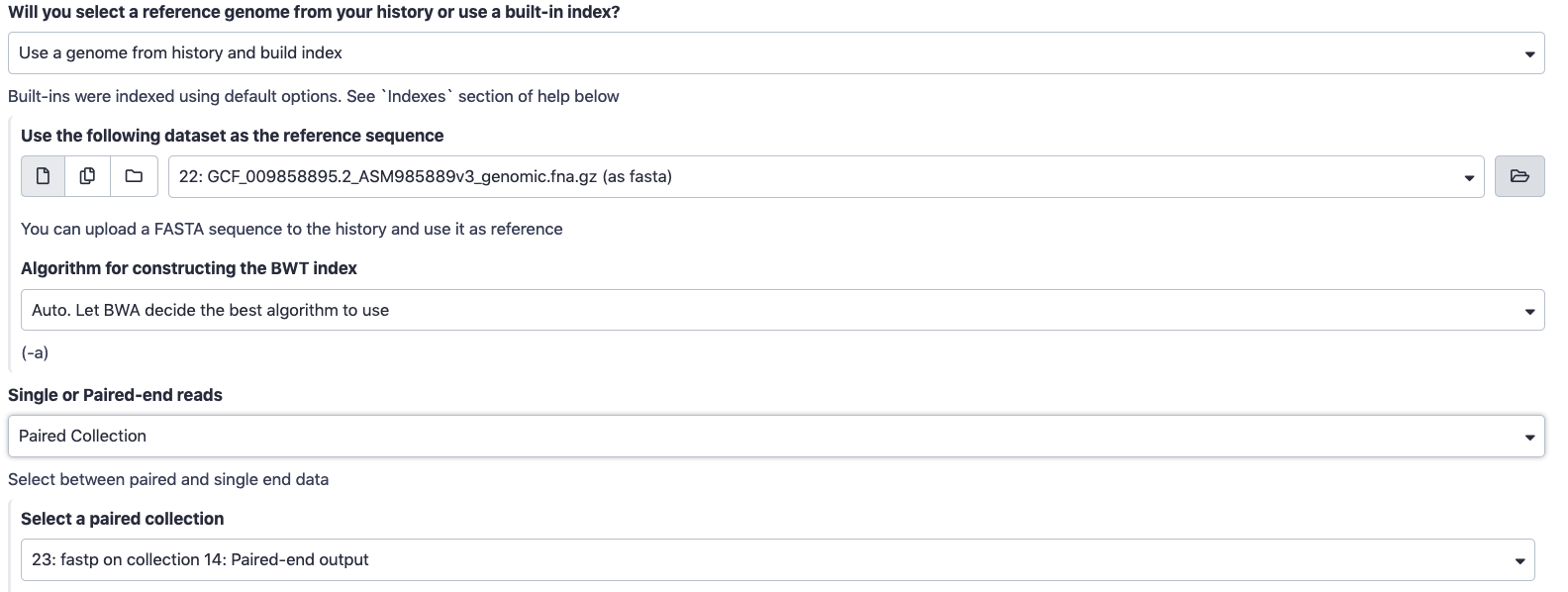The image size is (1568, 592).
Task: Open 'Use a genome from history' dropdown
Action: (776, 52)
